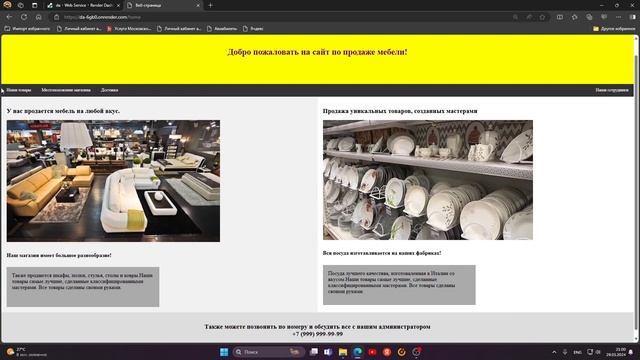Screen dimensions: 640x360
Task: Open the collections icon in the toolbar
Action: [589, 17]
